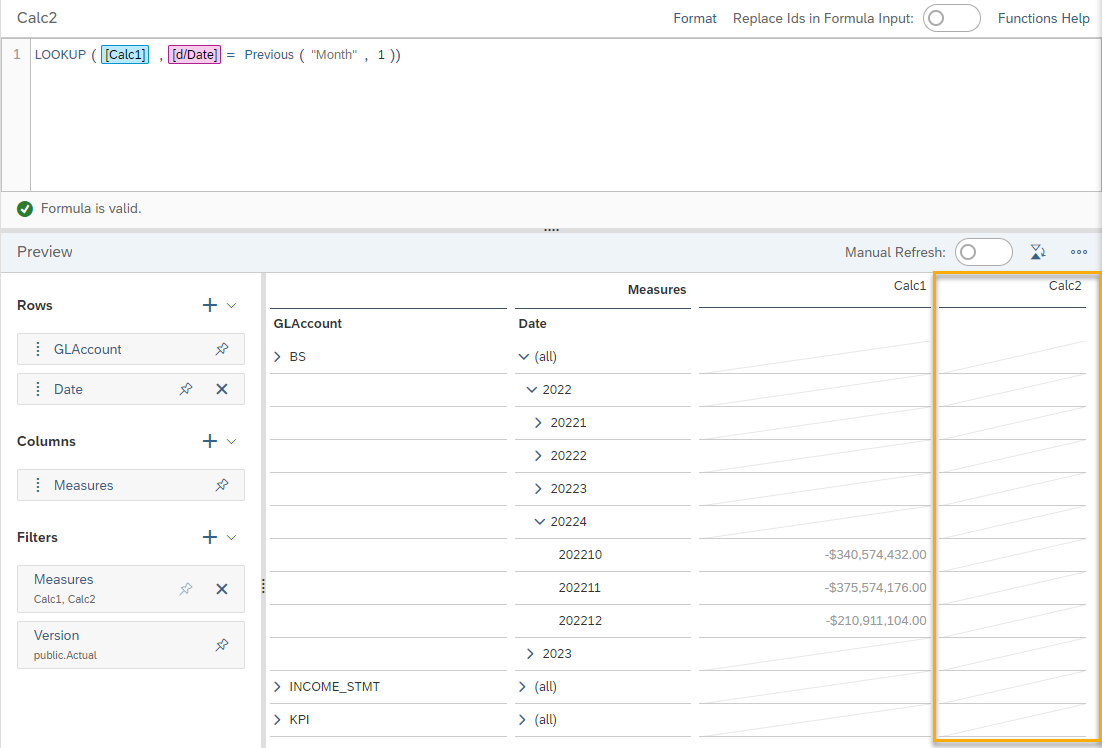
Task: Expand the 2023 year node
Action: [531, 654]
